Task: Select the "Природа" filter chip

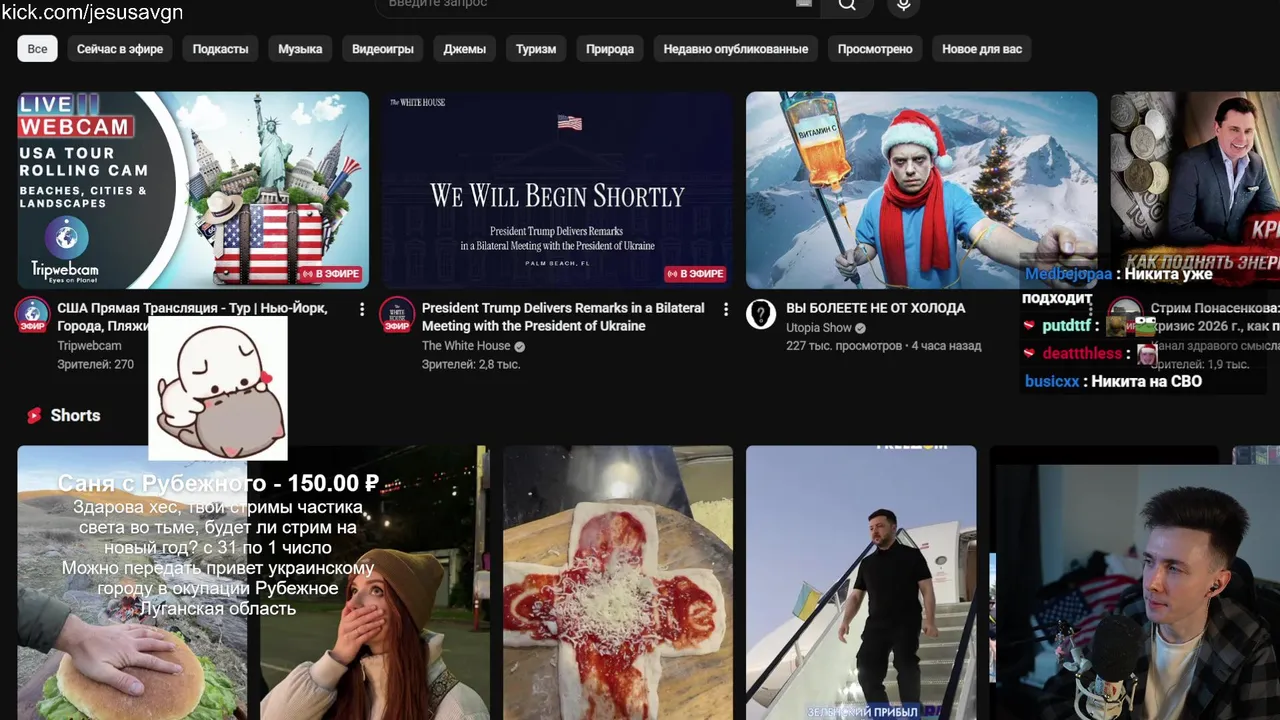Action: point(610,49)
